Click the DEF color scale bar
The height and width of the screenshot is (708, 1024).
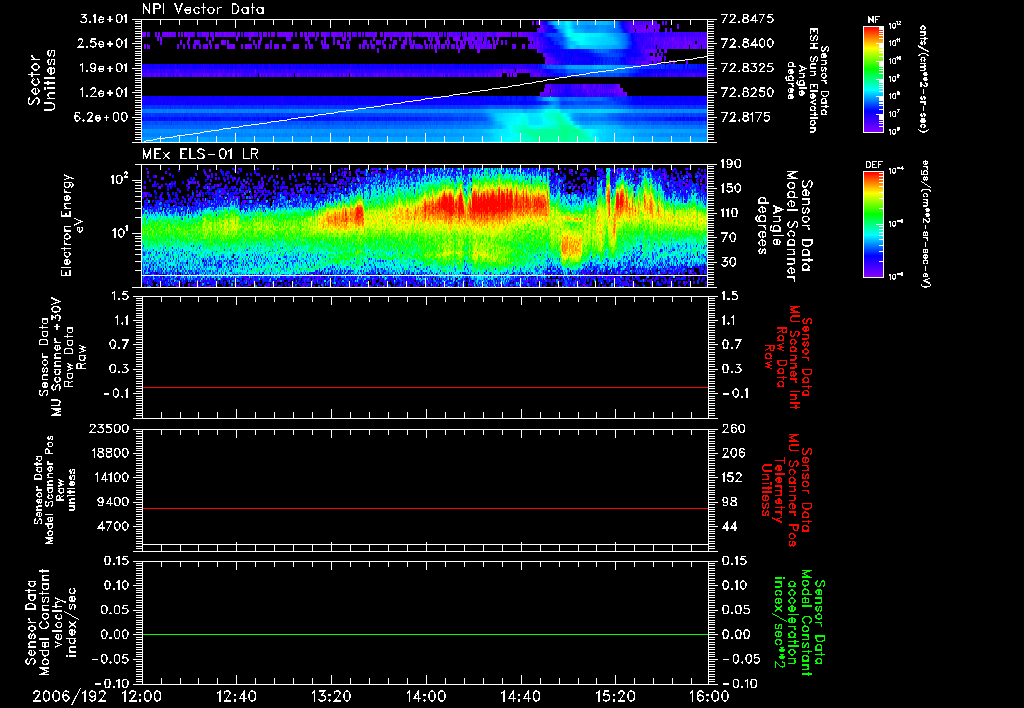point(874,224)
